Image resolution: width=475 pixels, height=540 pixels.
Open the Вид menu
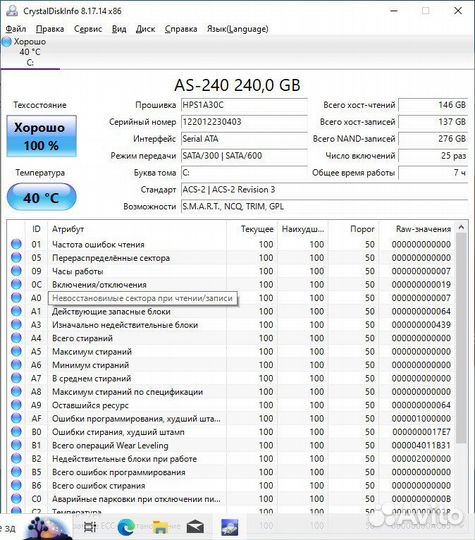pos(119,29)
